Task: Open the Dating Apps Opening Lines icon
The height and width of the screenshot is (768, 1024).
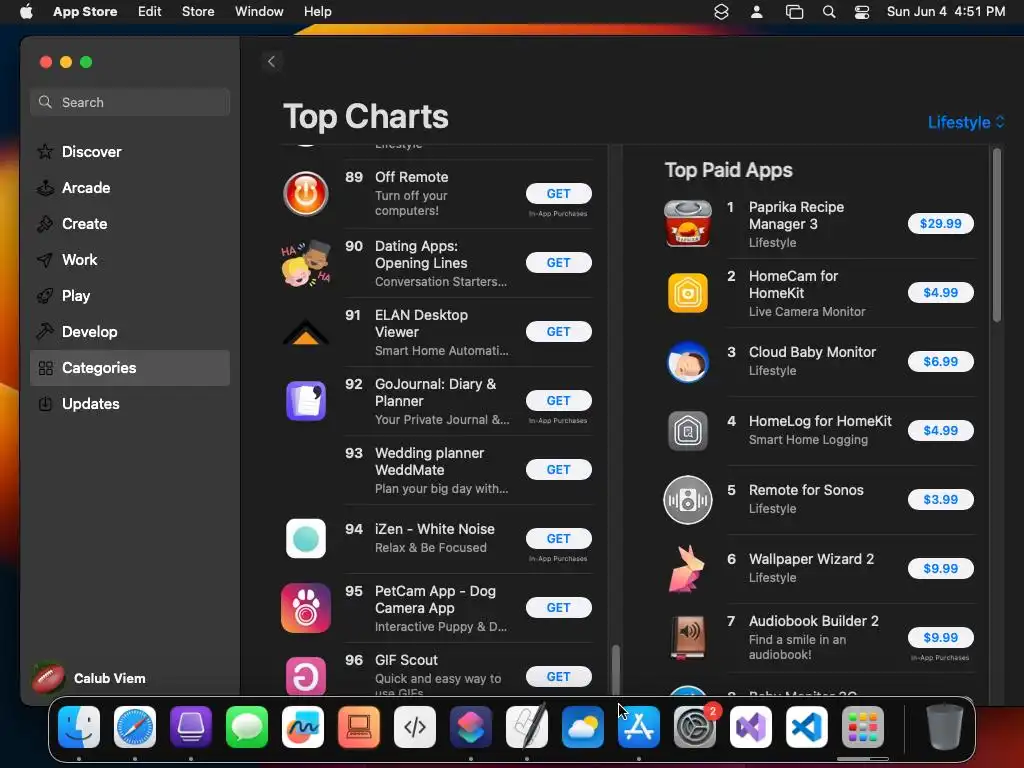Action: pos(306,263)
